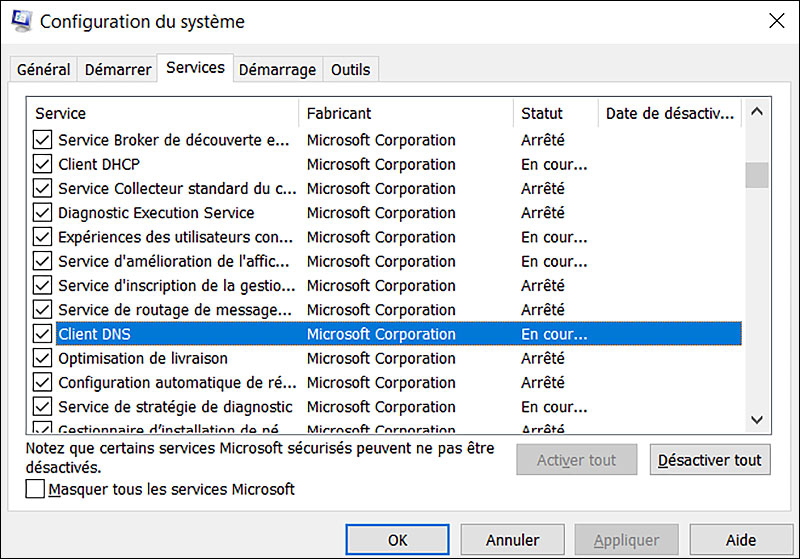Click the scrollbar down arrow

pyautogui.click(x=757, y=420)
